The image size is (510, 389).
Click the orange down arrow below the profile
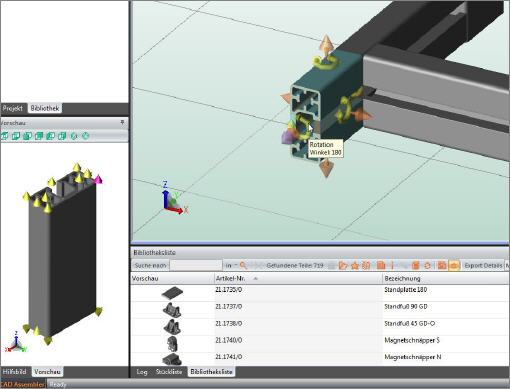327,168
